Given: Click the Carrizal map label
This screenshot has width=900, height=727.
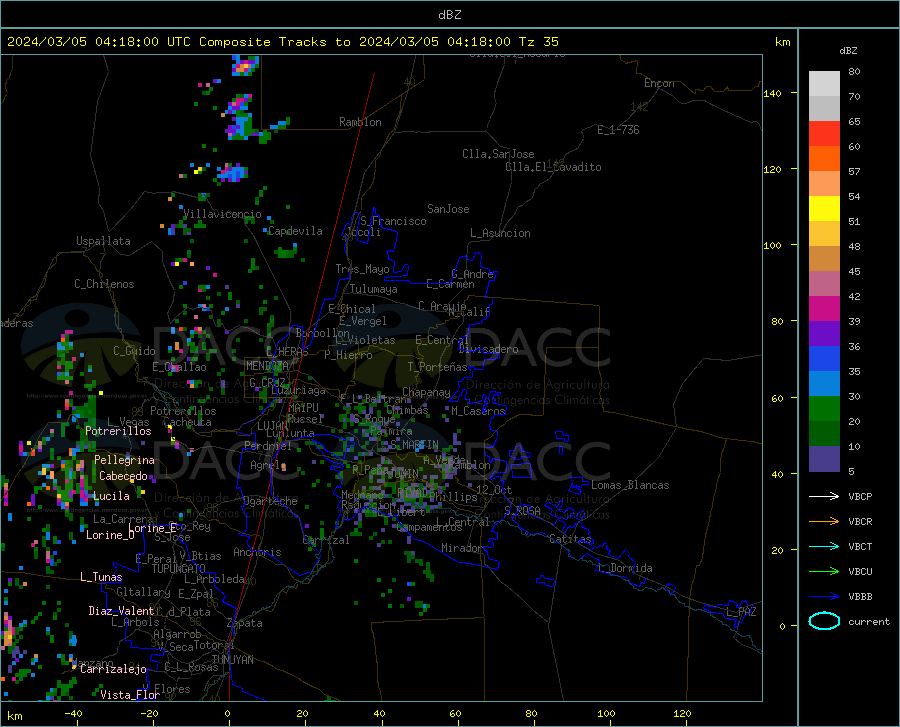Looking at the screenshot, I should tap(326, 541).
